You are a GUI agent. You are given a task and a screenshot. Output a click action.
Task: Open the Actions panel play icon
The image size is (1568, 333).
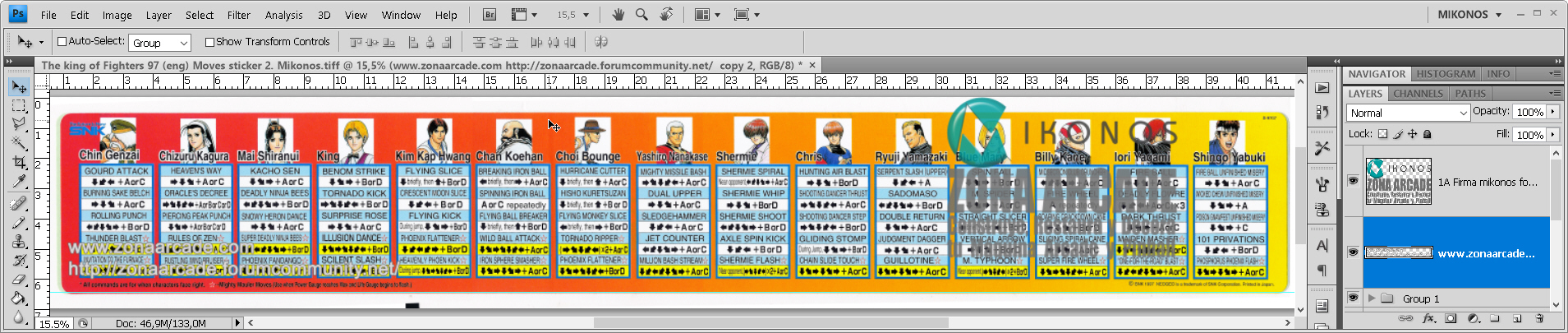click(x=1322, y=88)
